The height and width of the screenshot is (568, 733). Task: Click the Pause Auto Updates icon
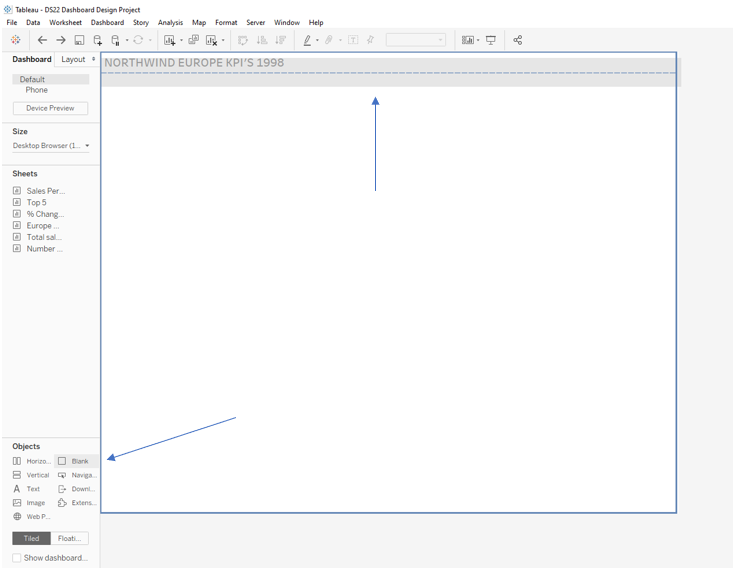(115, 40)
